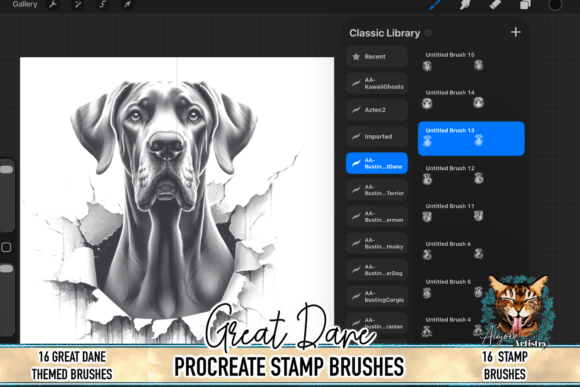Tap the square modify button on sidebar
The width and height of the screenshot is (580, 387).
click(6, 247)
